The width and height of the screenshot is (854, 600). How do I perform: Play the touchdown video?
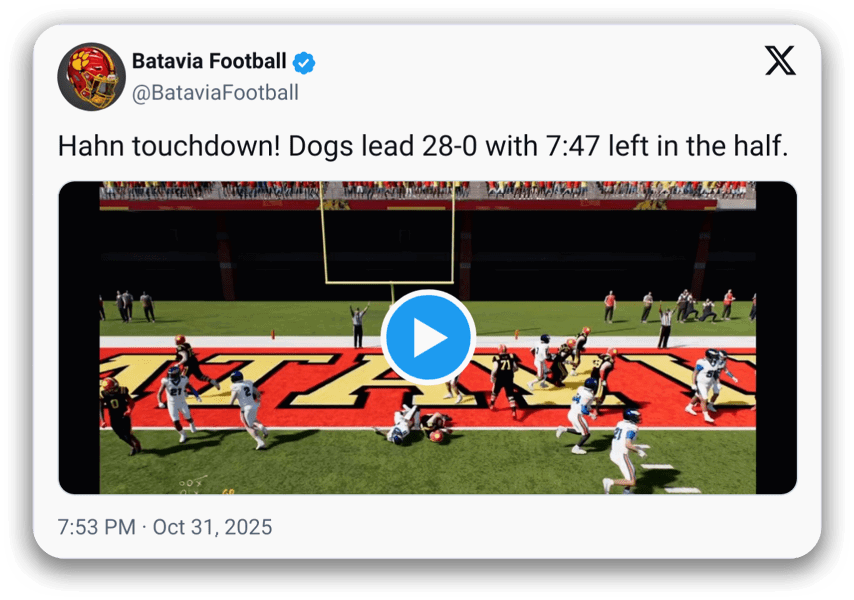428,338
